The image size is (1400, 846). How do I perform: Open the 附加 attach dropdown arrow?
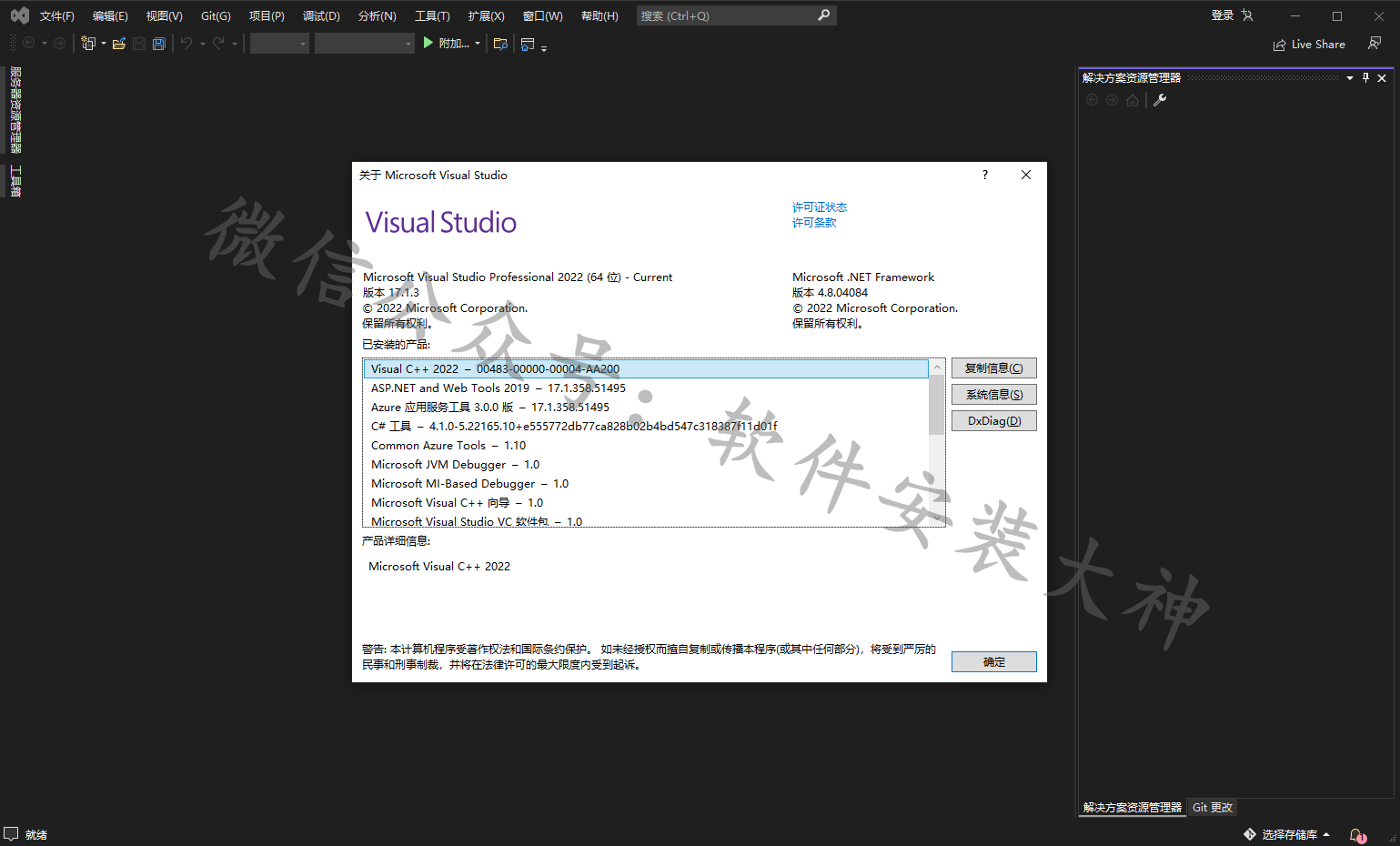point(478,44)
